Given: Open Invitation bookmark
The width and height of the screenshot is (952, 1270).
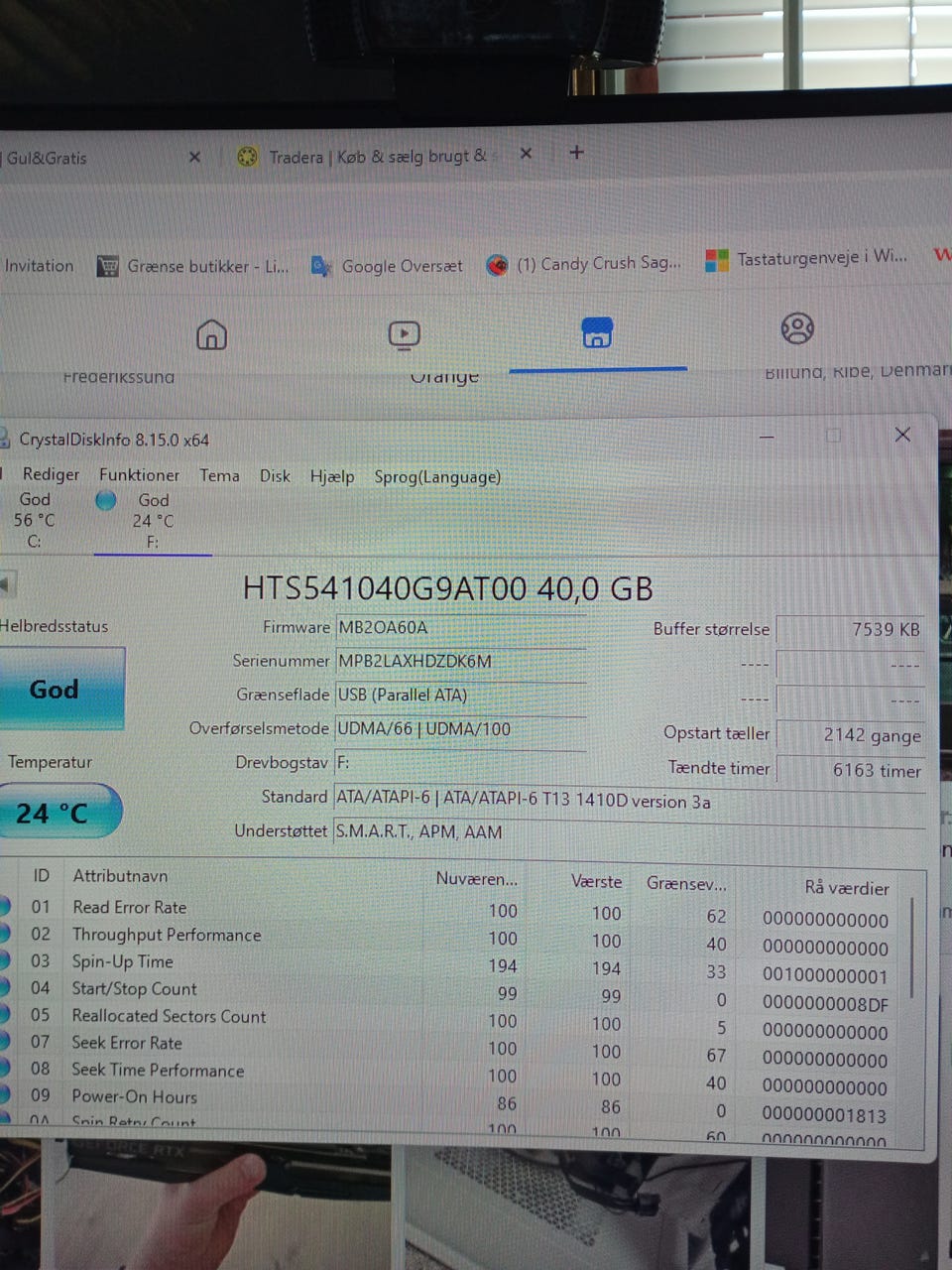Looking at the screenshot, I should pos(39,266).
